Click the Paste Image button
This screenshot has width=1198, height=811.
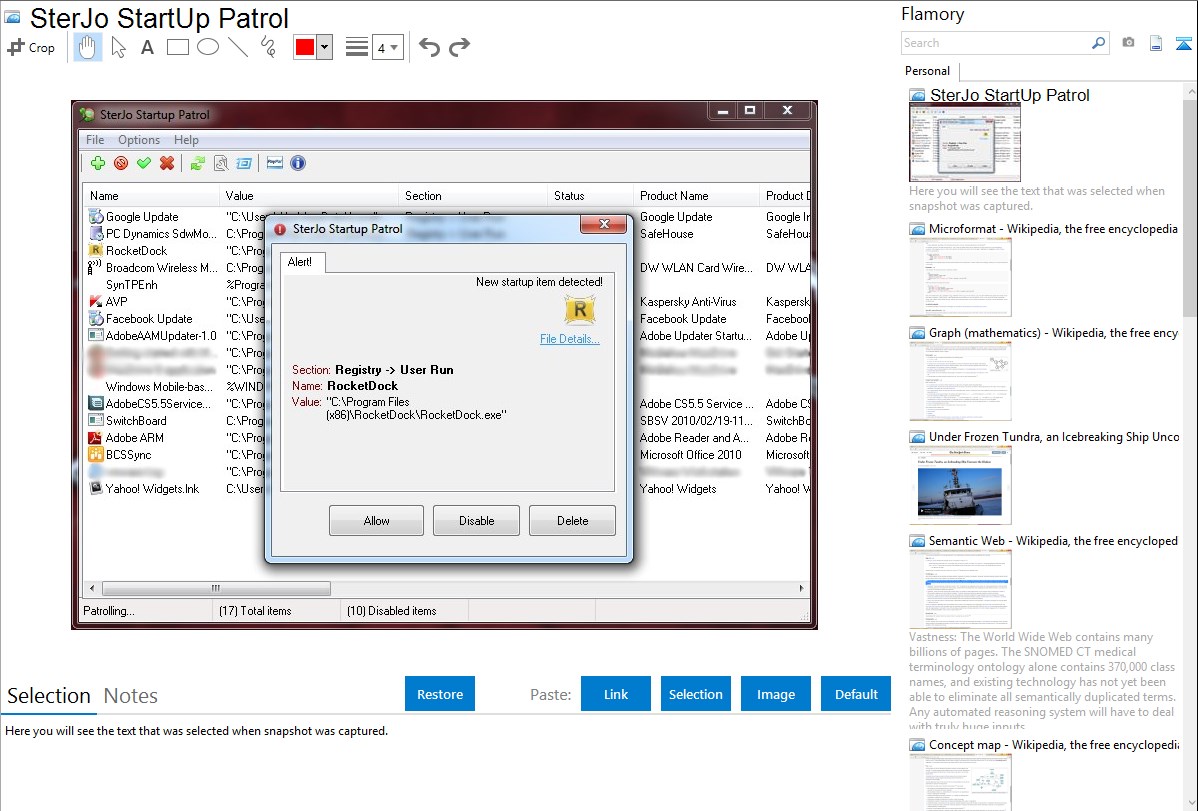point(775,694)
